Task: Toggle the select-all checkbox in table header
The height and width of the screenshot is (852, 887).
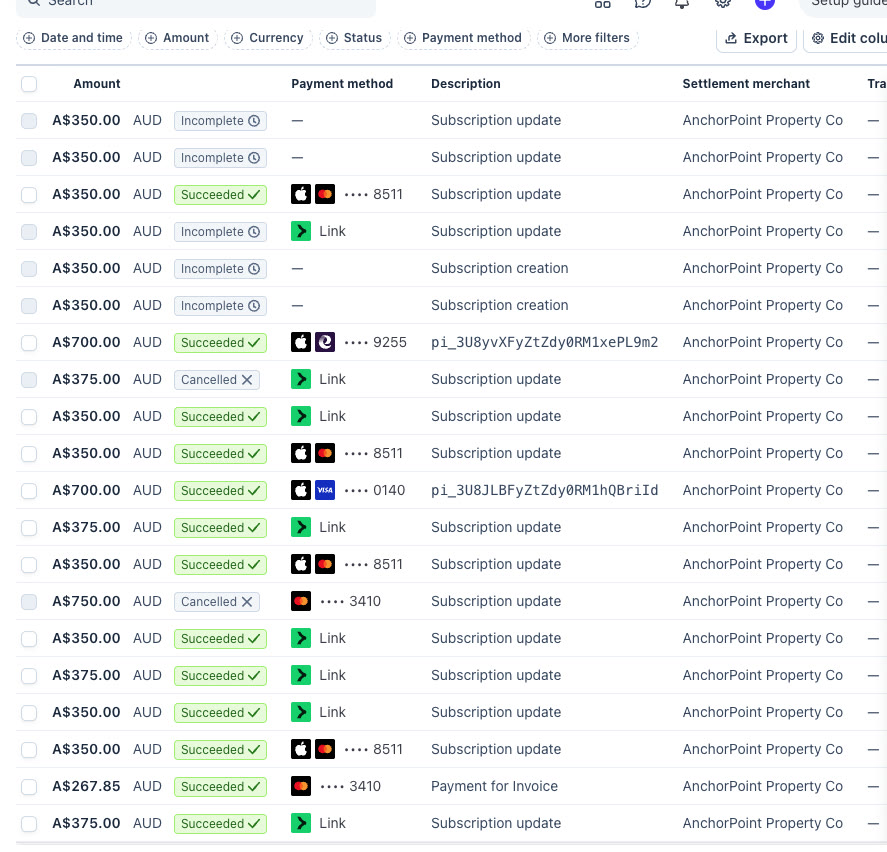Action: pos(29,84)
